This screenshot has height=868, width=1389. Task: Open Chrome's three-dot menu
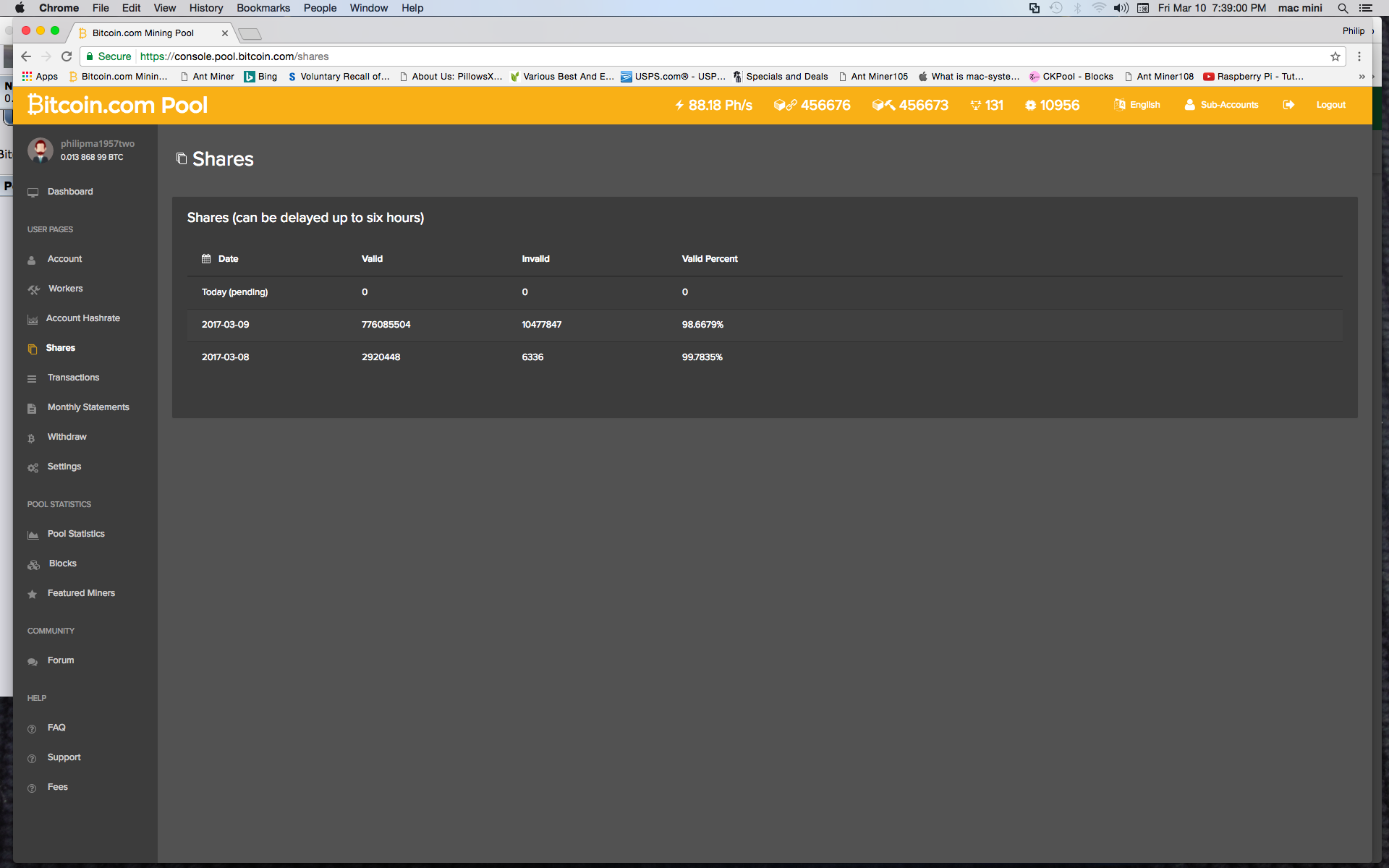point(1359,56)
